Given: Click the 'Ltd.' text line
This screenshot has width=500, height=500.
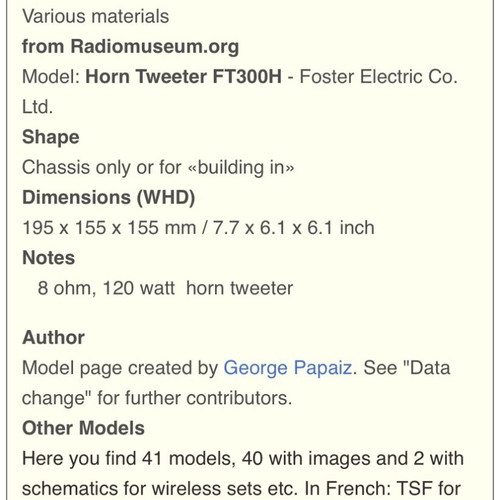Looking at the screenshot, I should click(37, 107).
